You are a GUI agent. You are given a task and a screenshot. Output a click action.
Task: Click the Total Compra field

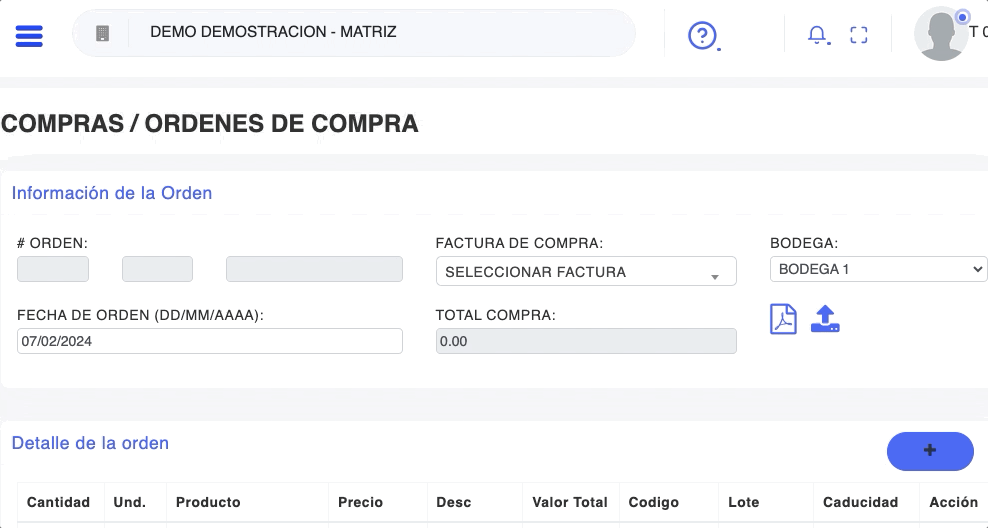(586, 341)
